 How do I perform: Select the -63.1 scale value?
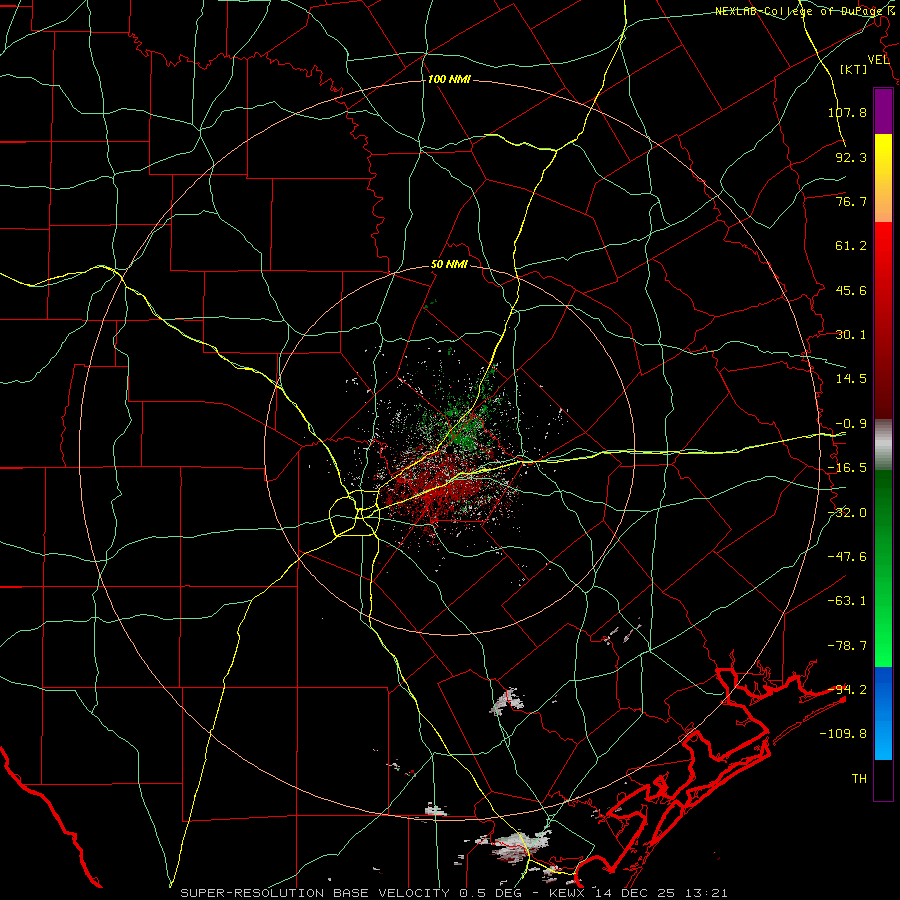[847, 601]
